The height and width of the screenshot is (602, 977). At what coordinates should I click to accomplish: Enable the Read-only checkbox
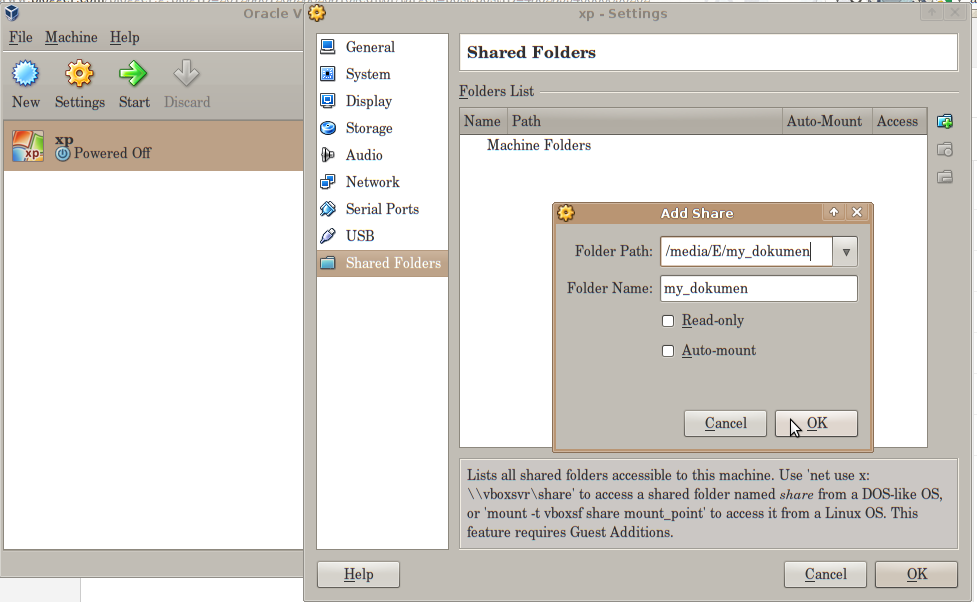coord(668,321)
